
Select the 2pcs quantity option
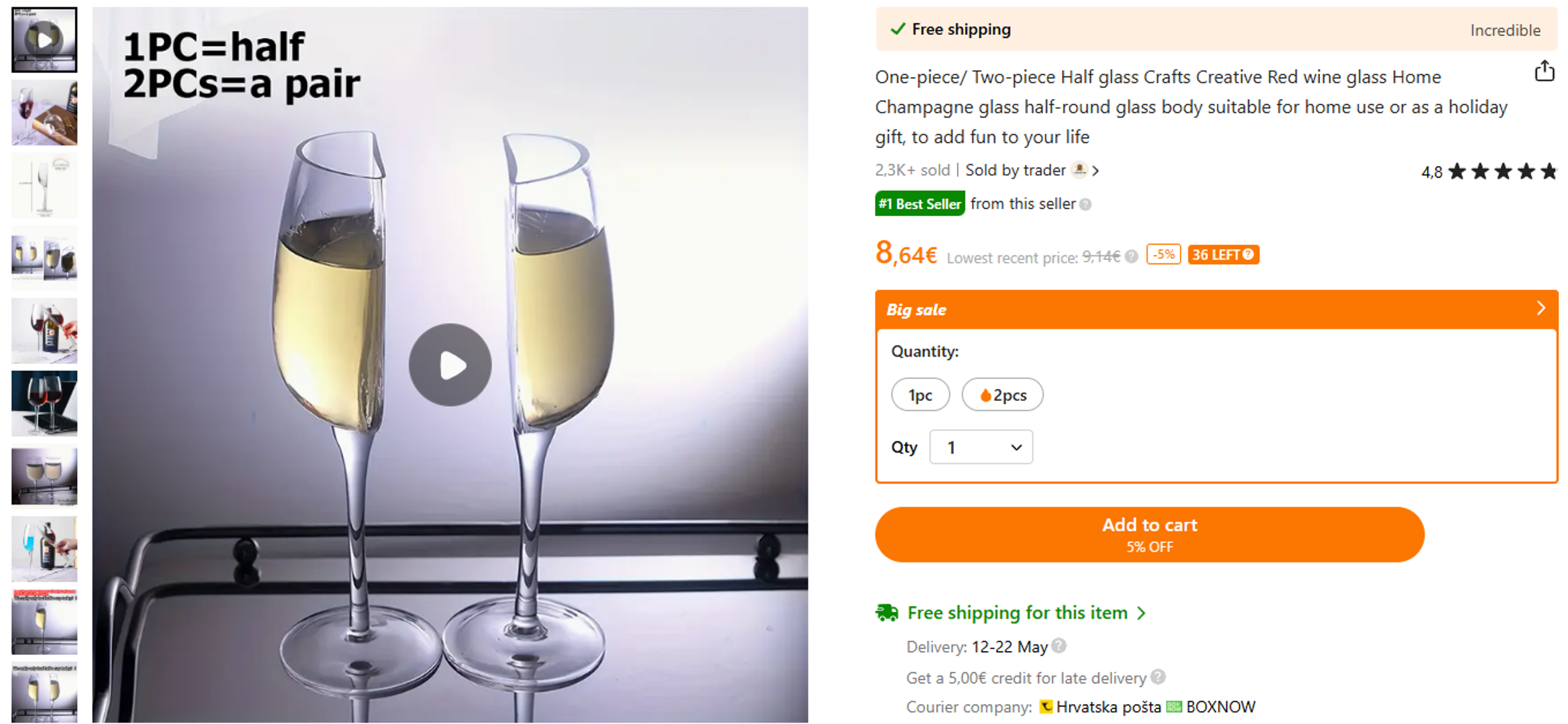pos(1002,395)
